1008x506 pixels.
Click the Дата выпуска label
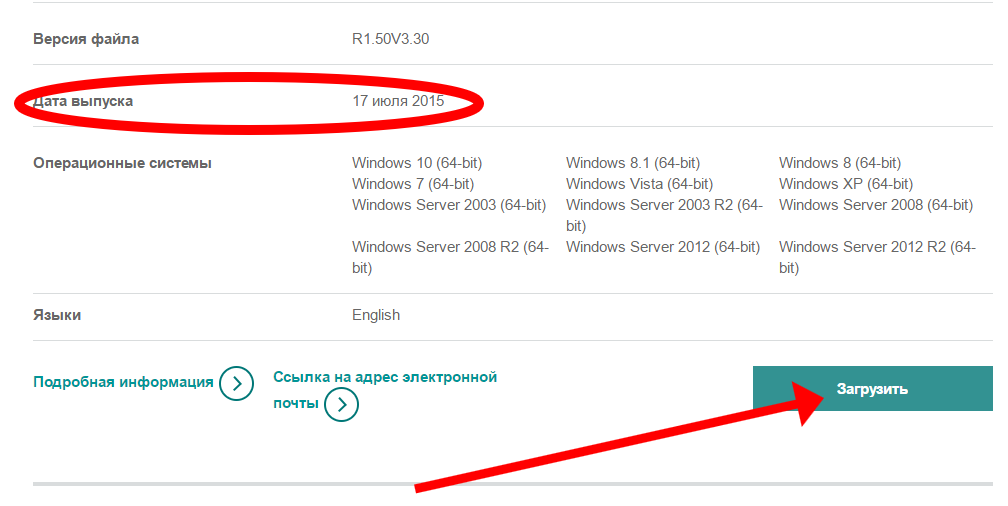[x=83, y=102]
